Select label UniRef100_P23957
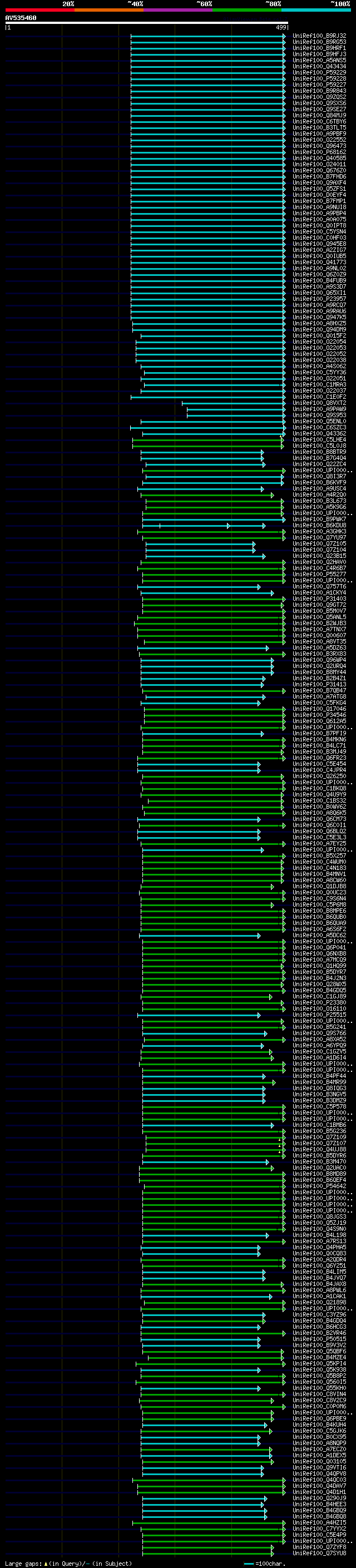The image size is (356, 1568). [319, 299]
